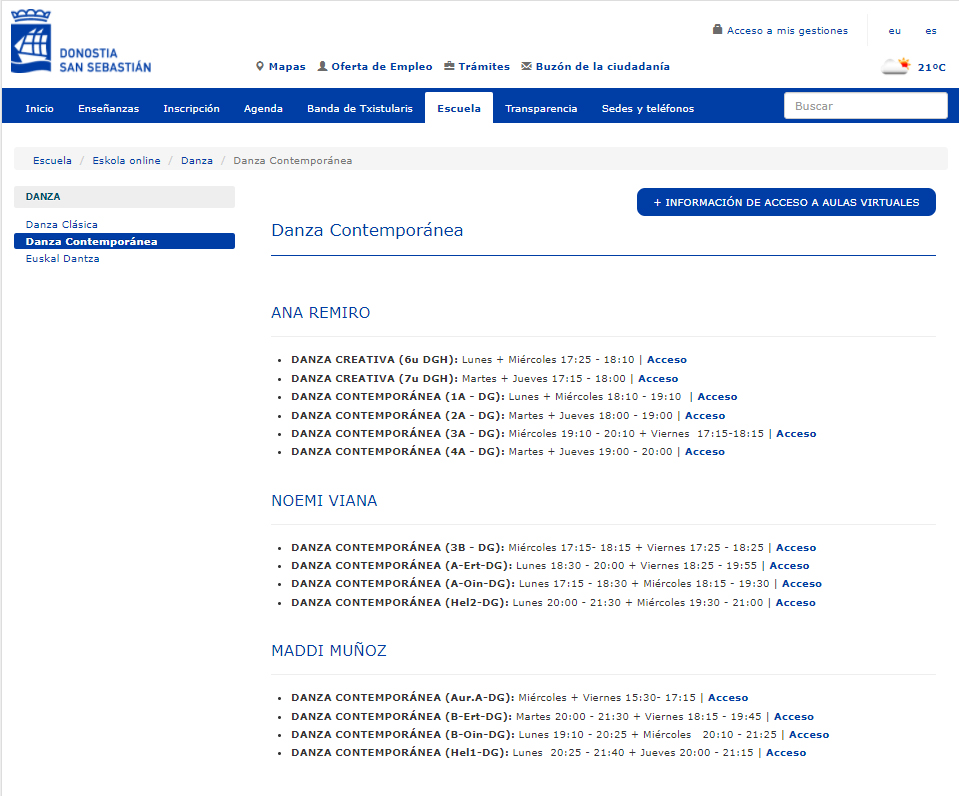This screenshot has height=796, width=959.
Task: Open Oferta de Empleo person icon link
Action: [x=374, y=67]
